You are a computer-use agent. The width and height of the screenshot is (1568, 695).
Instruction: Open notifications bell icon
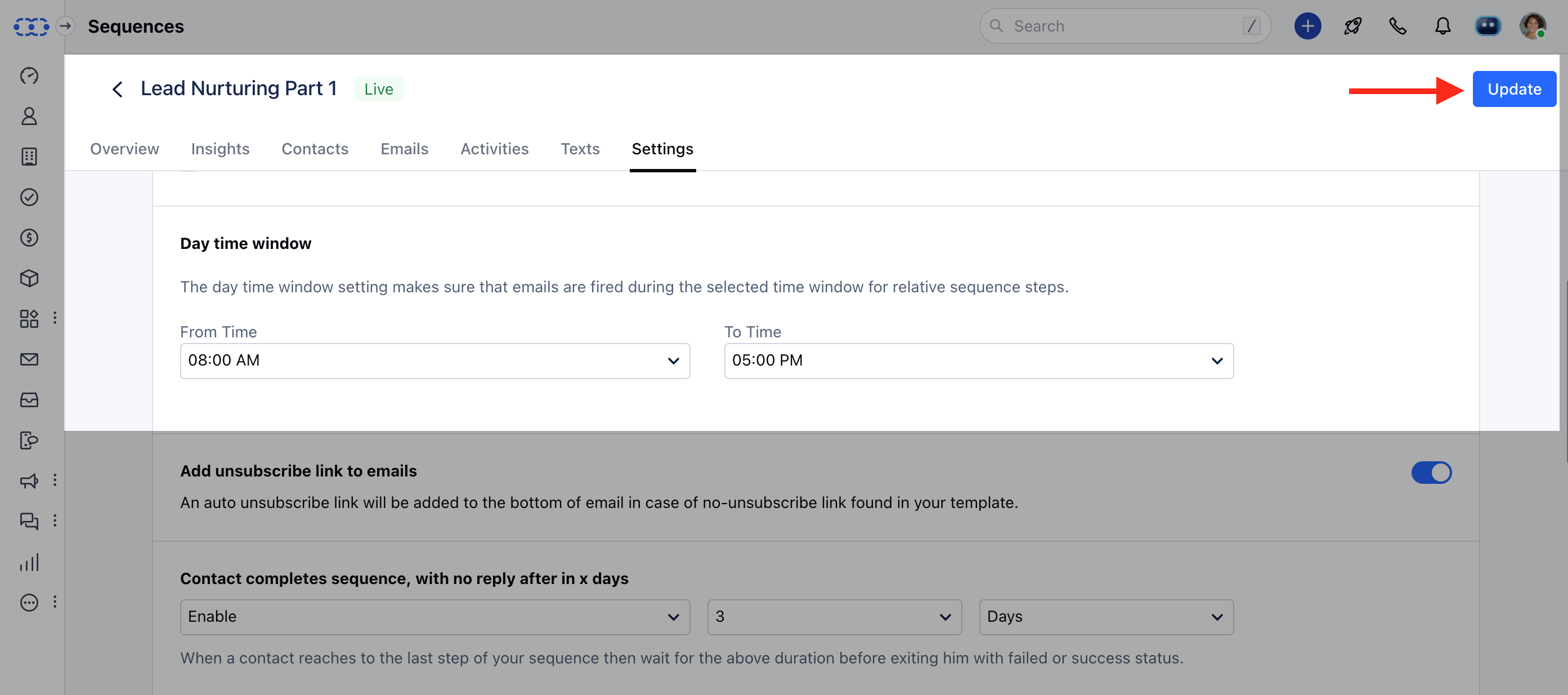[x=1442, y=26]
